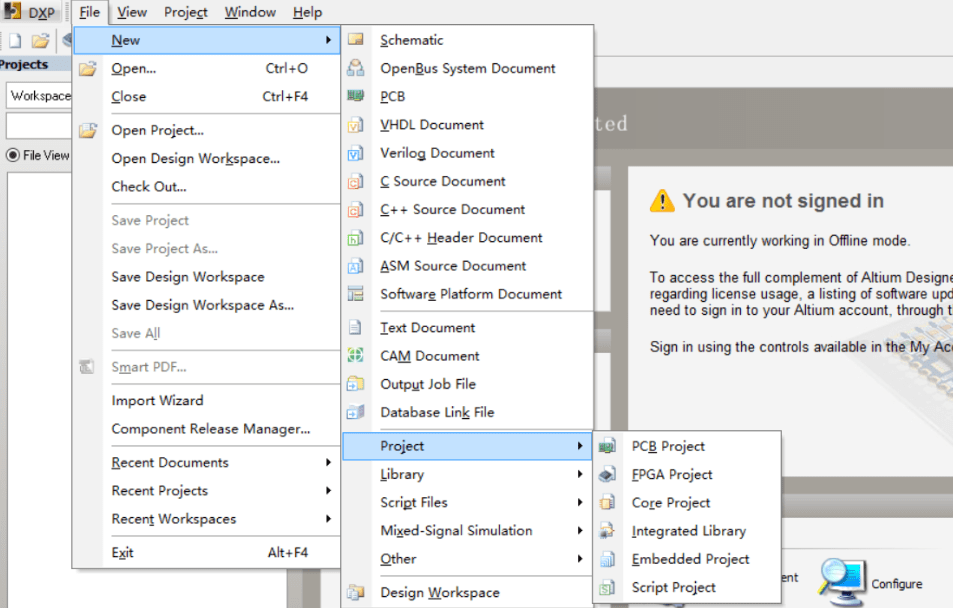The image size is (953, 608).
Task: Click the Output Job File icon
Action: pos(356,383)
